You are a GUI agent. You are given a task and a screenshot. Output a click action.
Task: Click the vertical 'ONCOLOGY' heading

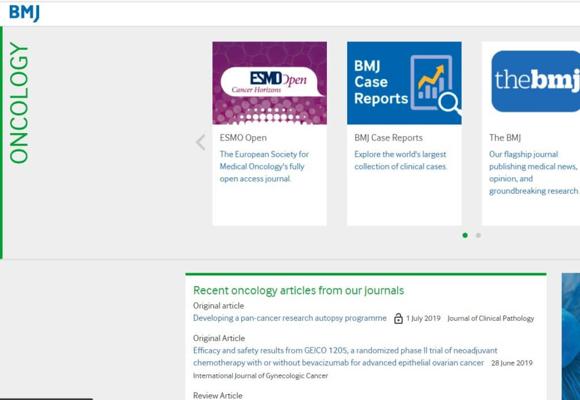(19, 103)
